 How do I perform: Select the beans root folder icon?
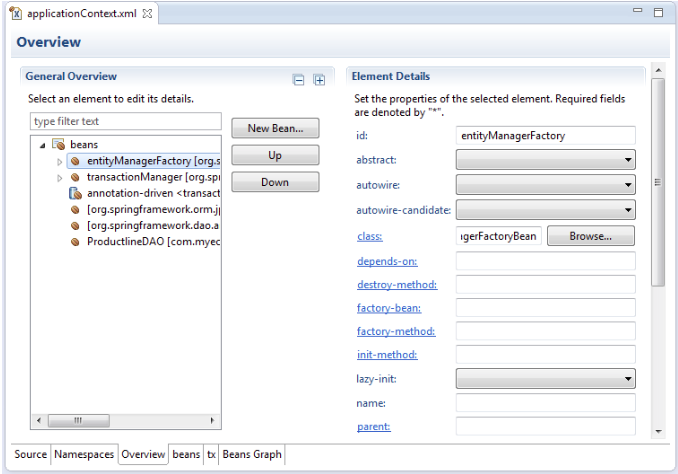tap(58, 144)
